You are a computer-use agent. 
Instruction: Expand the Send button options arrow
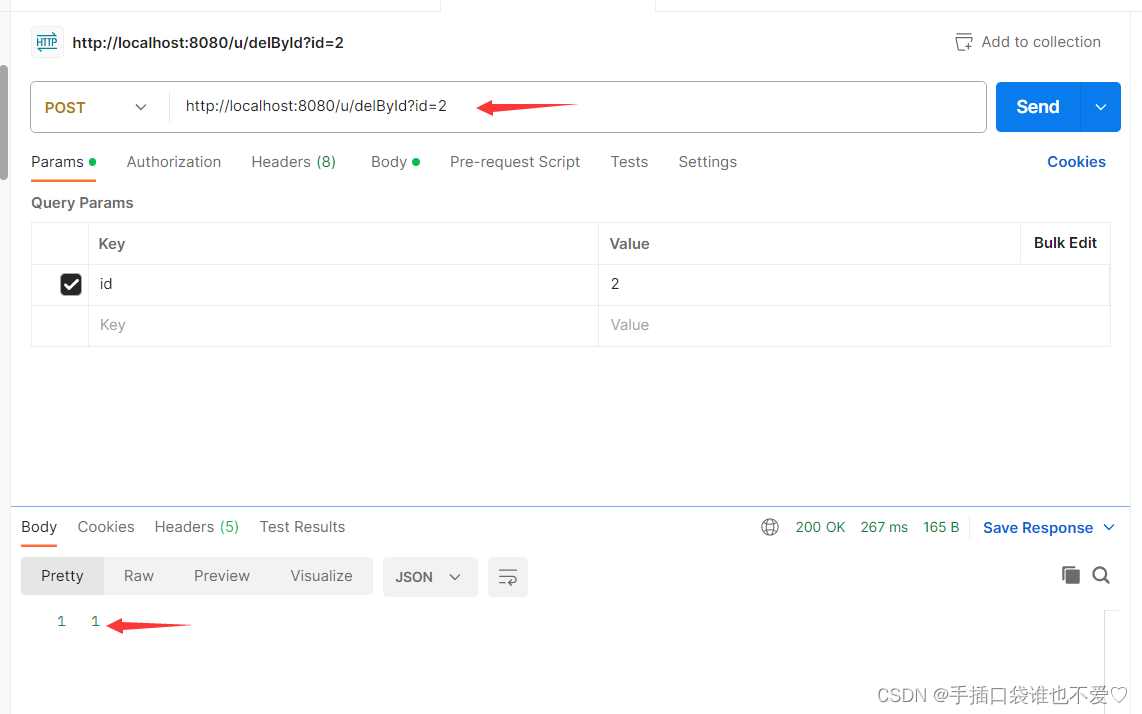(1100, 107)
